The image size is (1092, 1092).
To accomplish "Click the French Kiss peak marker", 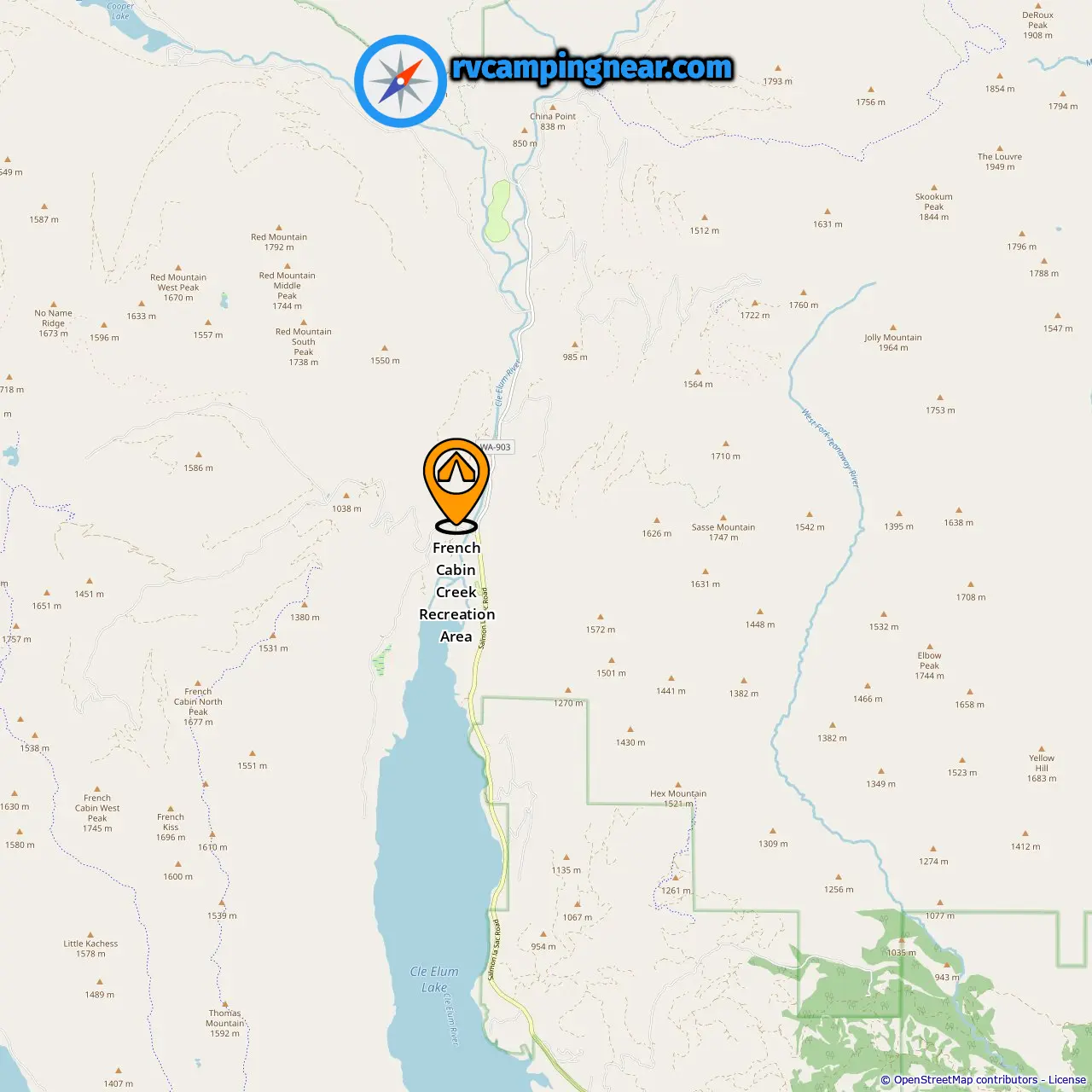I will click(x=171, y=808).
